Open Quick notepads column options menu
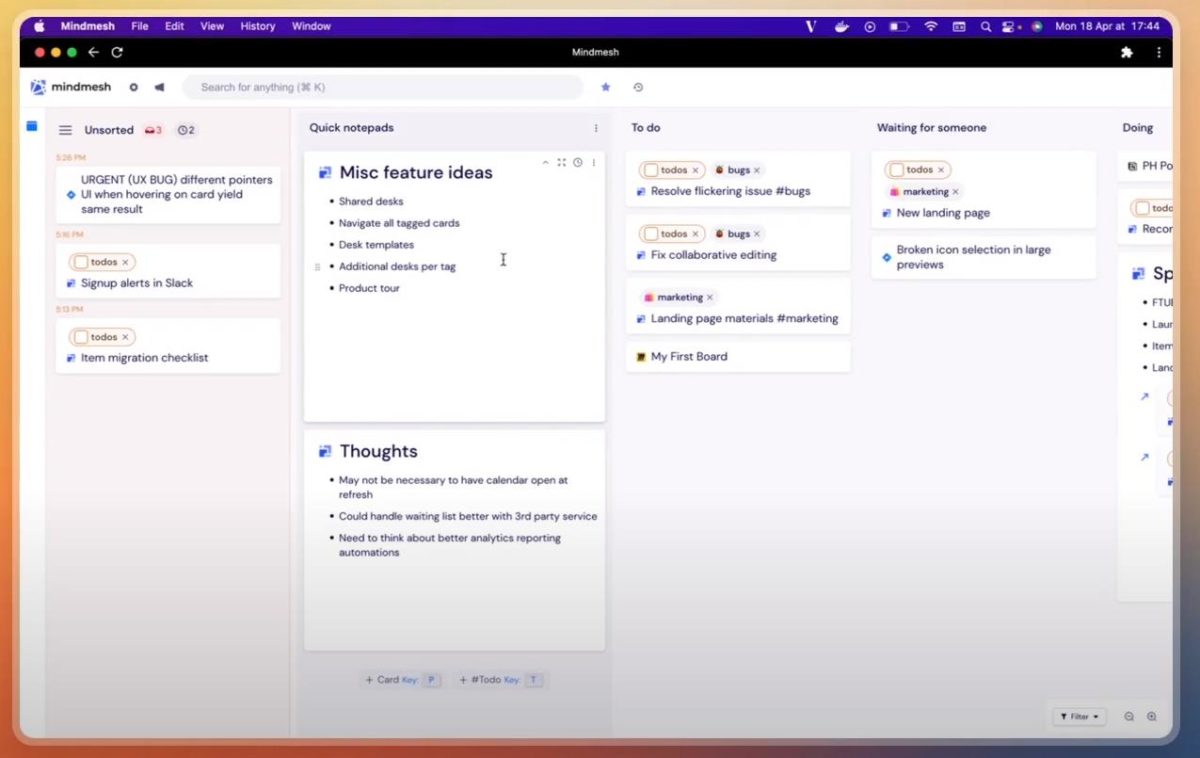Image resolution: width=1200 pixels, height=758 pixels. coord(596,128)
